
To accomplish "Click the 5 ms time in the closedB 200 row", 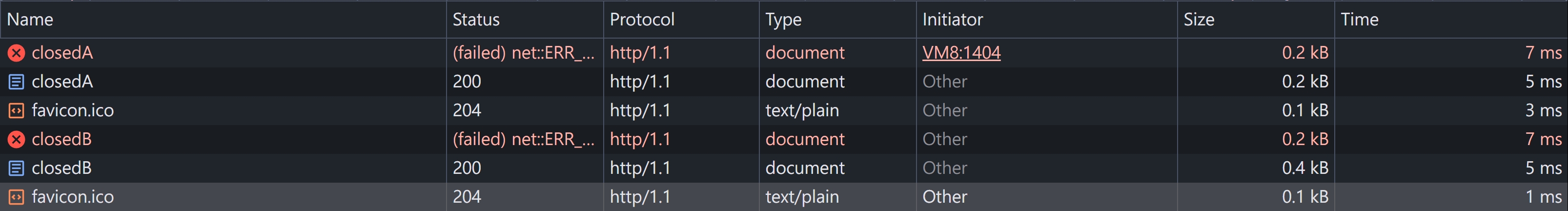I will point(1543,169).
